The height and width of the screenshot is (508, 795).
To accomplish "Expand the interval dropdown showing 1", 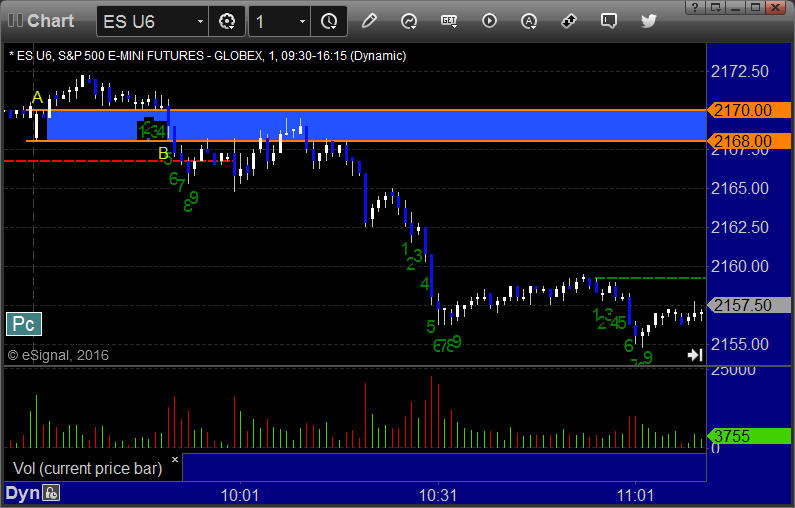I will tap(302, 21).
